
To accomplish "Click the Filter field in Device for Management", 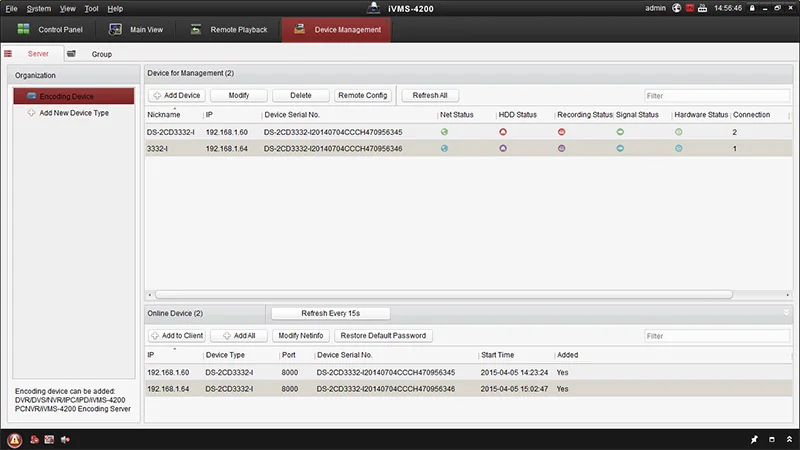I will 716,96.
